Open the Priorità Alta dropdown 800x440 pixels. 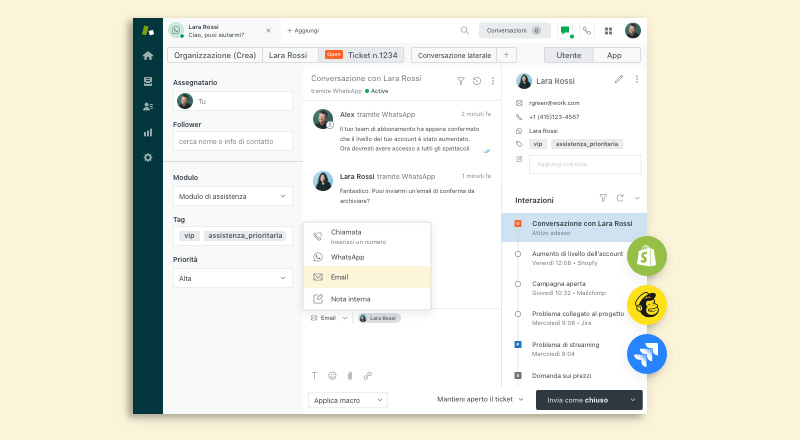click(x=233, y=278)
